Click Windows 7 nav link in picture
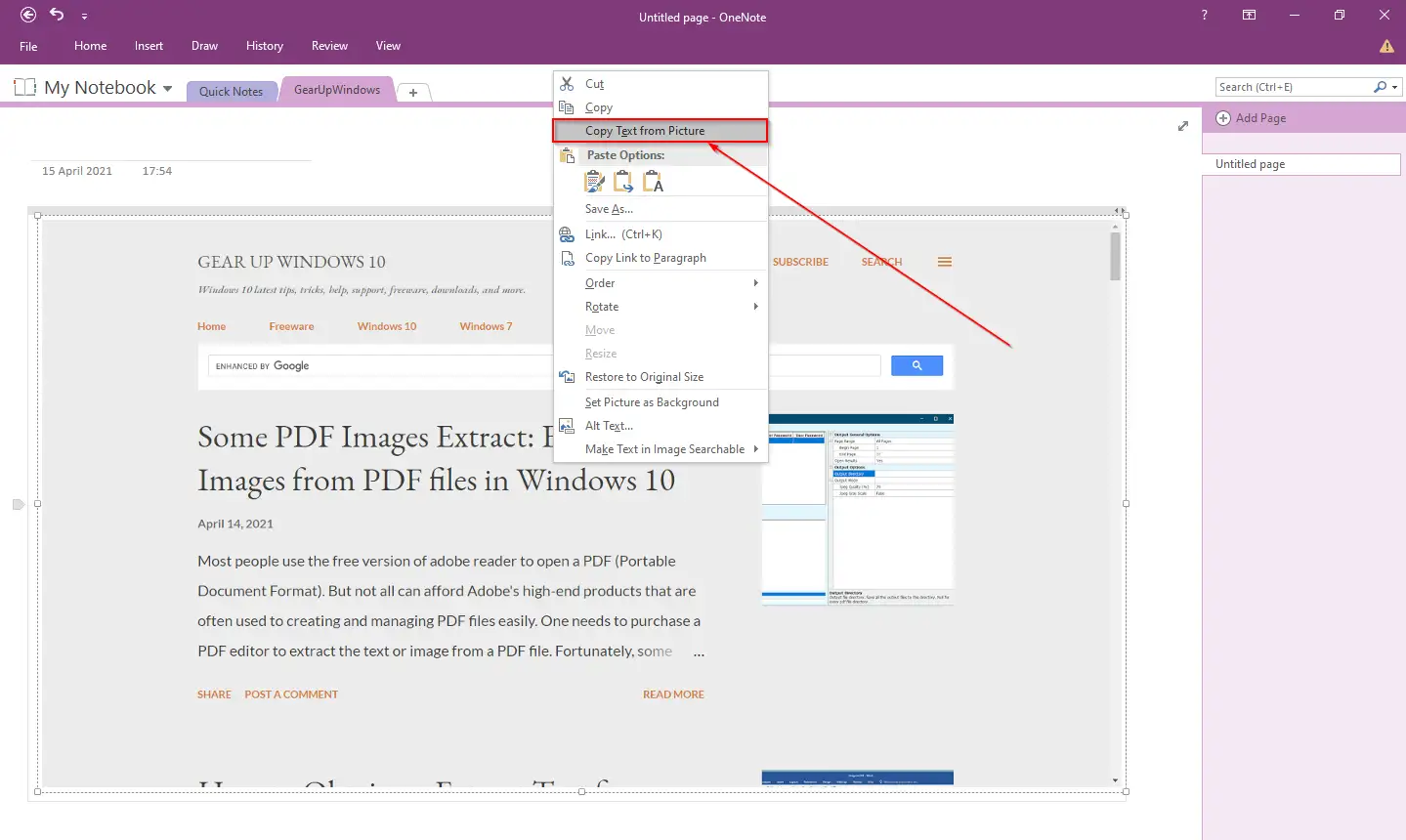Viewport: 1406px width, 840px height. pyautogui.click(x=486, y=326)
